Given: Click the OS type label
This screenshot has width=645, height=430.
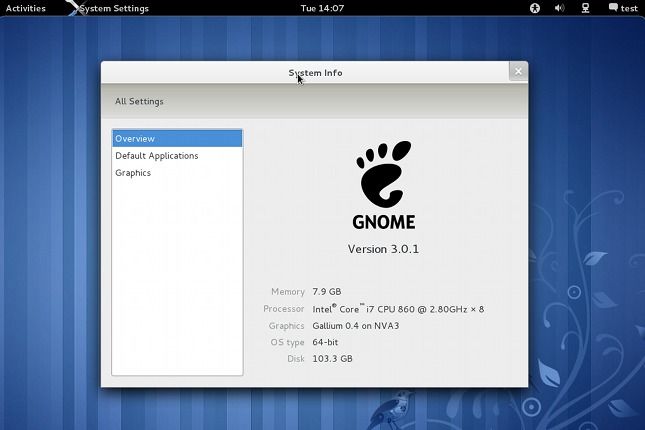Looking at the screenshot, I should point(287,342).
